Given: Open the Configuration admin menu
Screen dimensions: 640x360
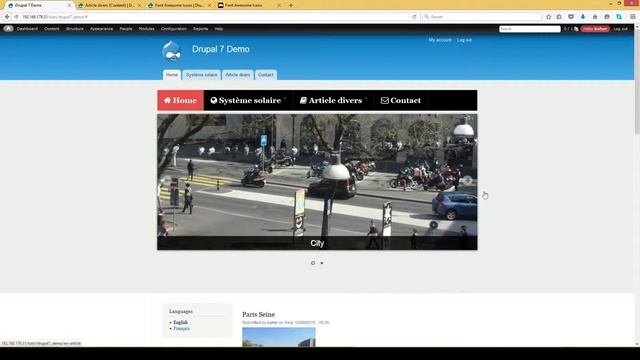Looking at the screenshot, I should tap(173, 29).
